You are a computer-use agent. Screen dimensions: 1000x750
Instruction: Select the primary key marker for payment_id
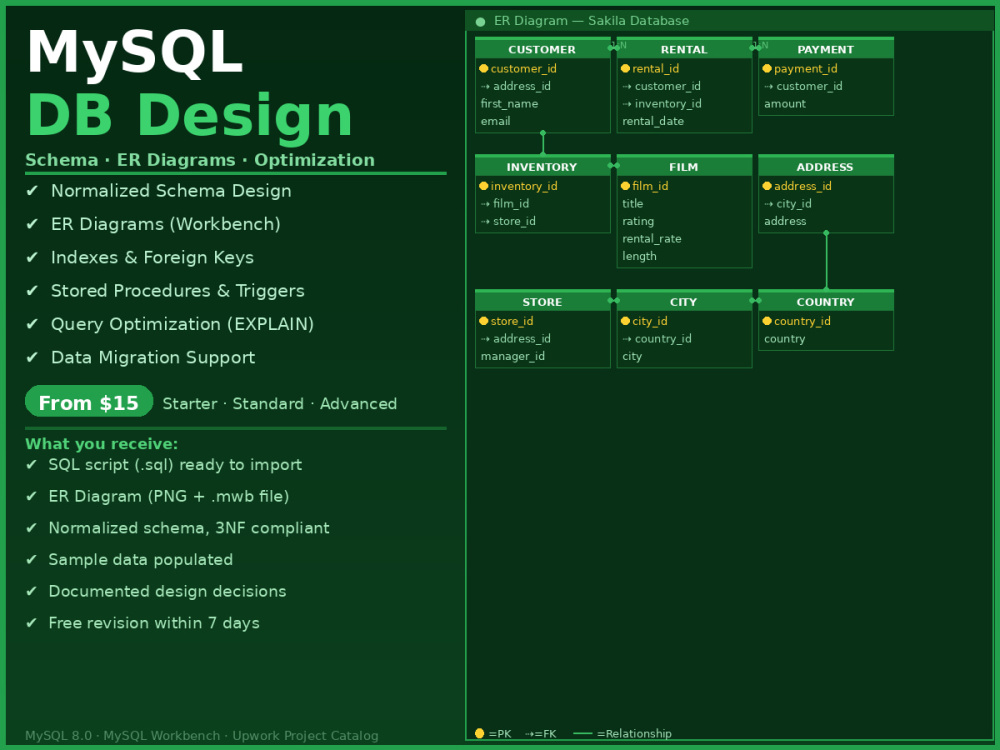point(767,69)
